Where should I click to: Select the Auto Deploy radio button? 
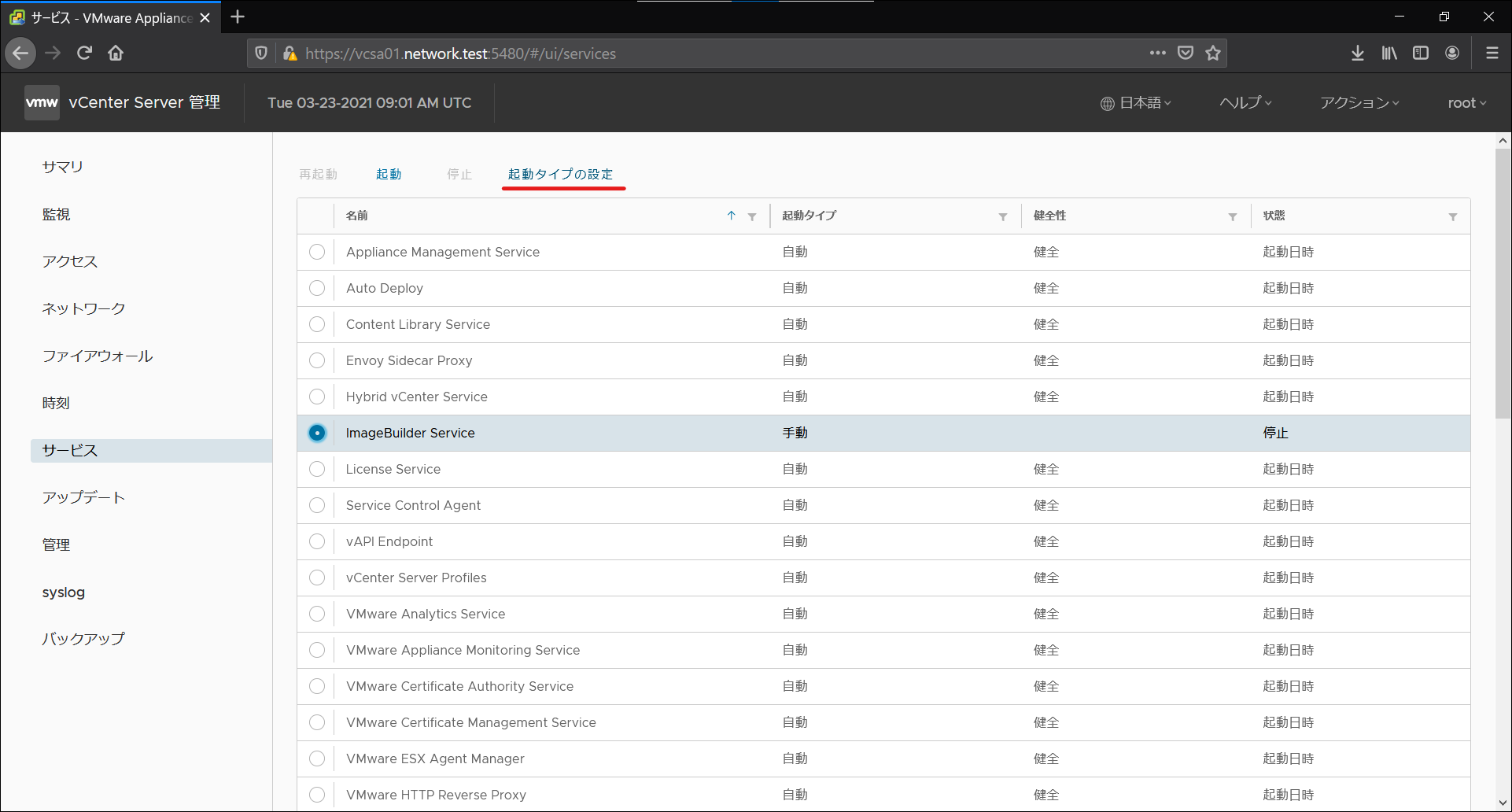click(x=317, y=288)
